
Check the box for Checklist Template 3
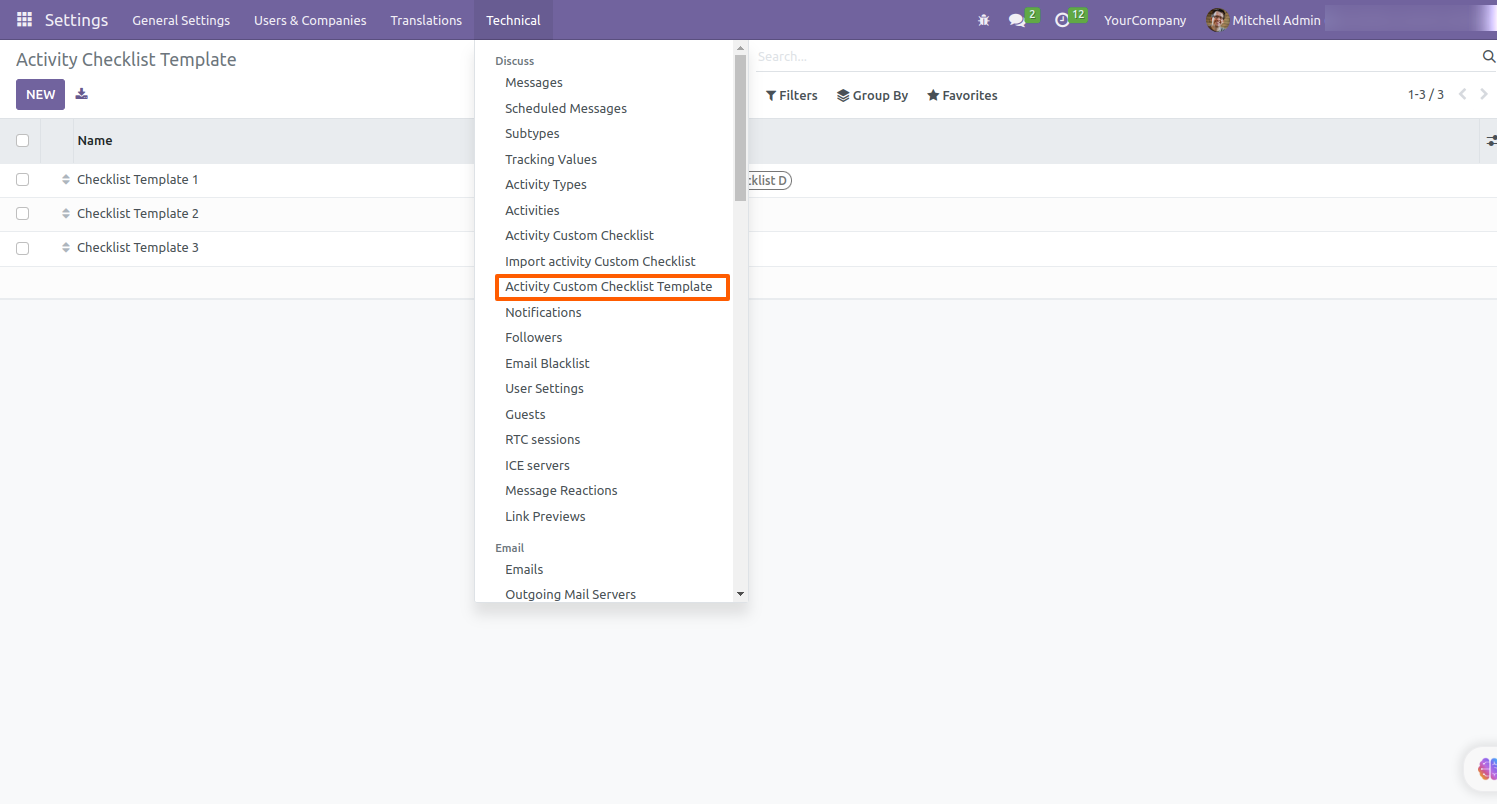[22, 248]
